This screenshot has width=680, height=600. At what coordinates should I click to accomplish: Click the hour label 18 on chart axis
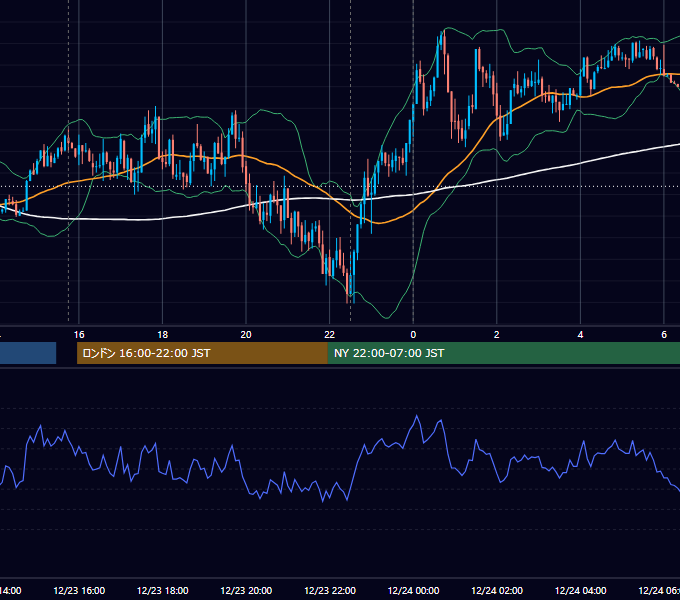[x=163, y=335]
